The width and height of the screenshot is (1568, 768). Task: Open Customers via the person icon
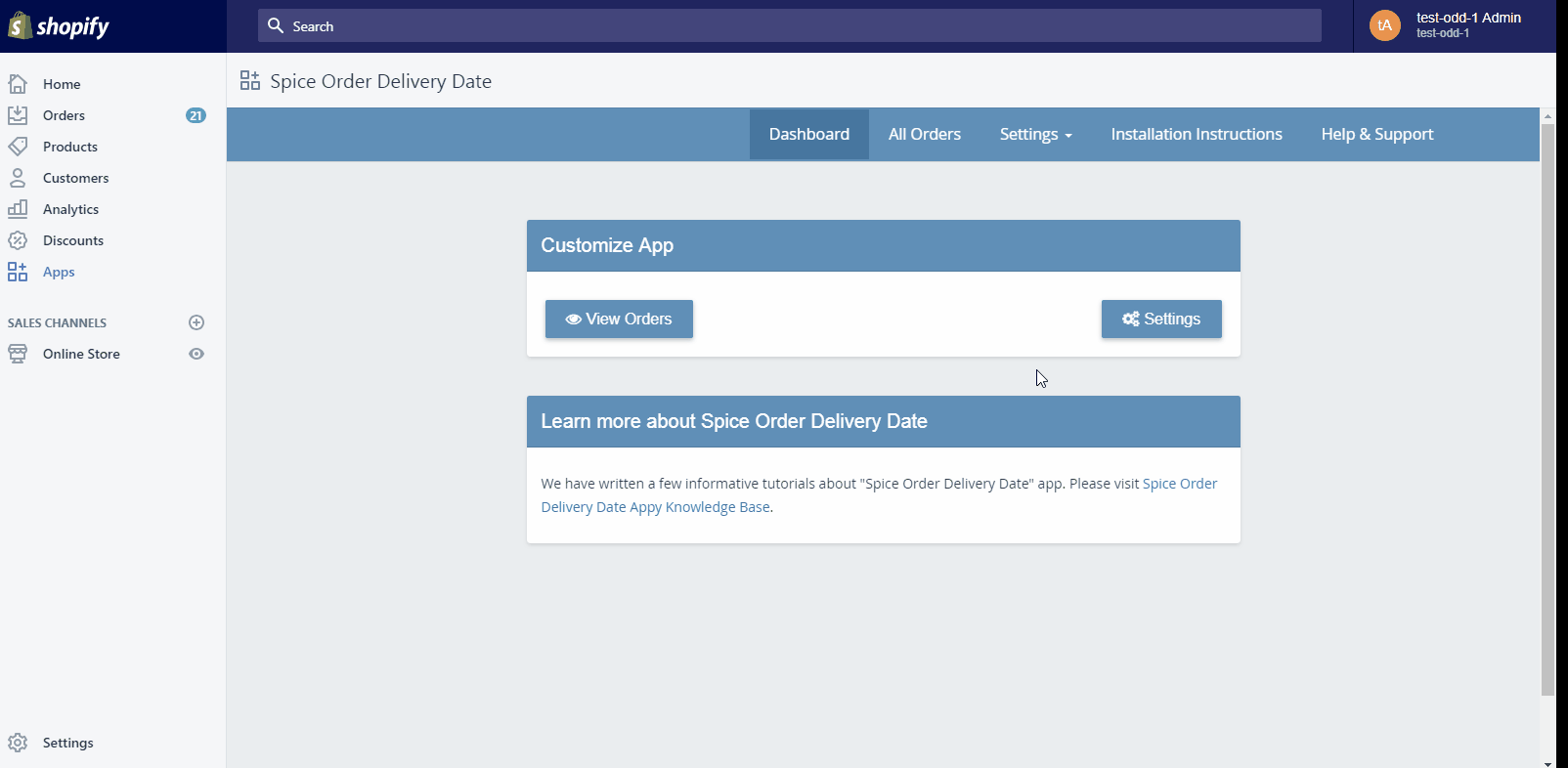[18, 178]
